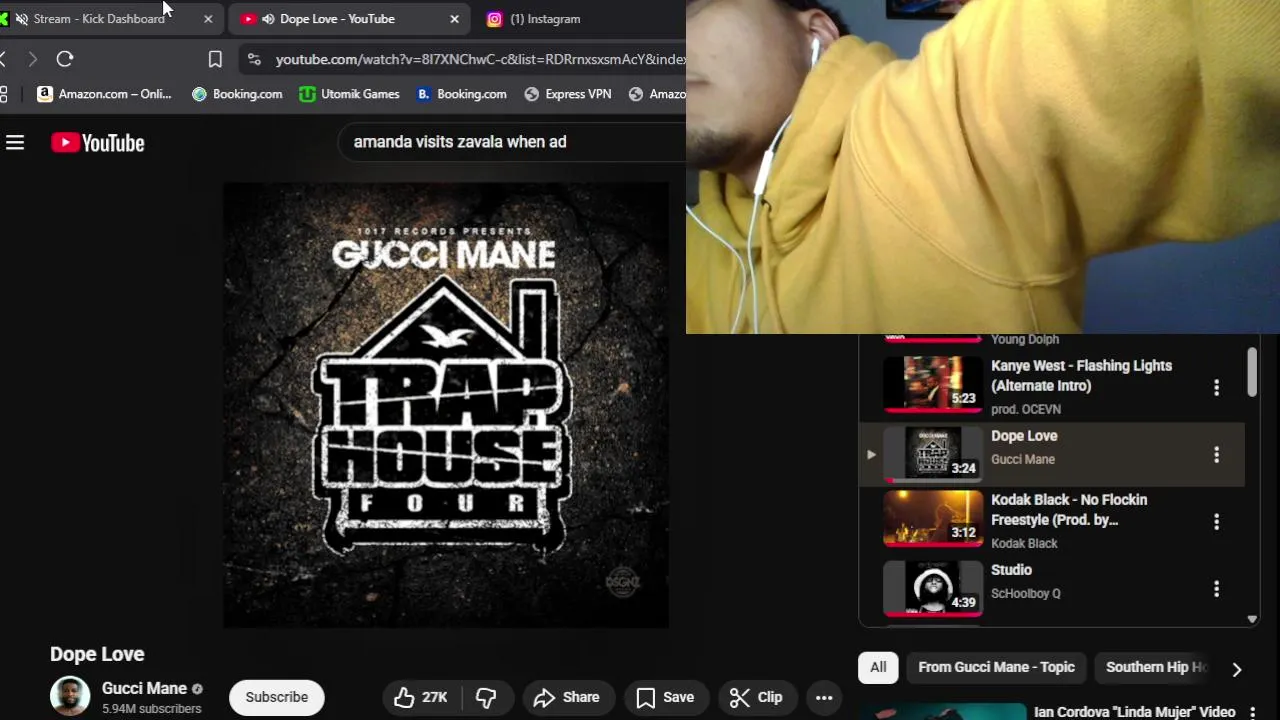
Task: Share the Dope Love video
Action: tap(566, 698)
